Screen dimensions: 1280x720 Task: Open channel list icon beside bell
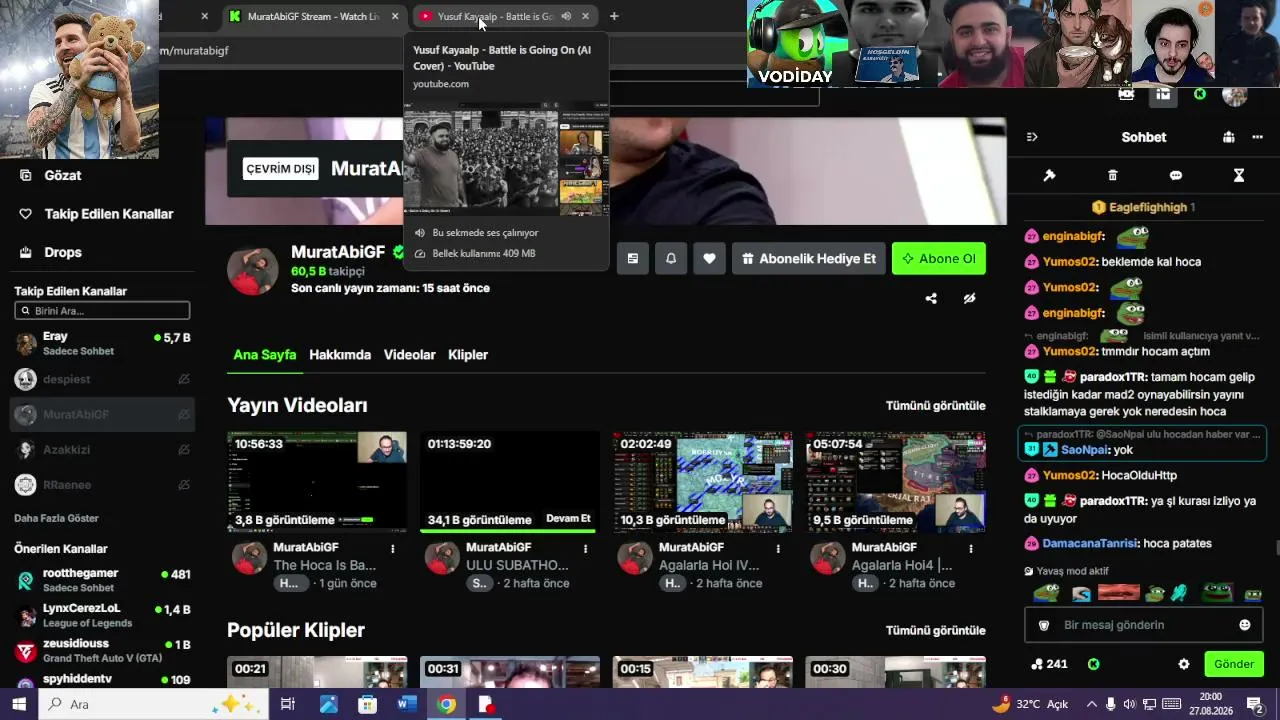click(x=633, y=258)
